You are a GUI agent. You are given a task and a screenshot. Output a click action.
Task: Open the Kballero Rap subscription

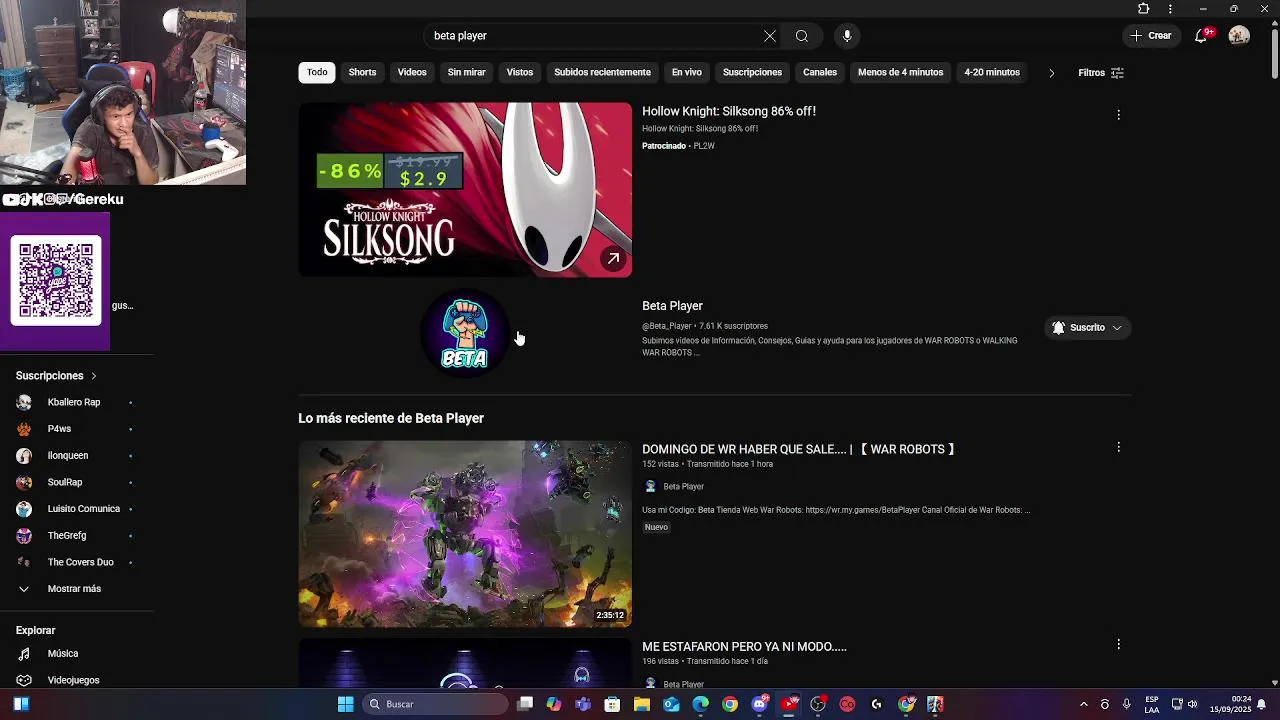tap(76, 402)
